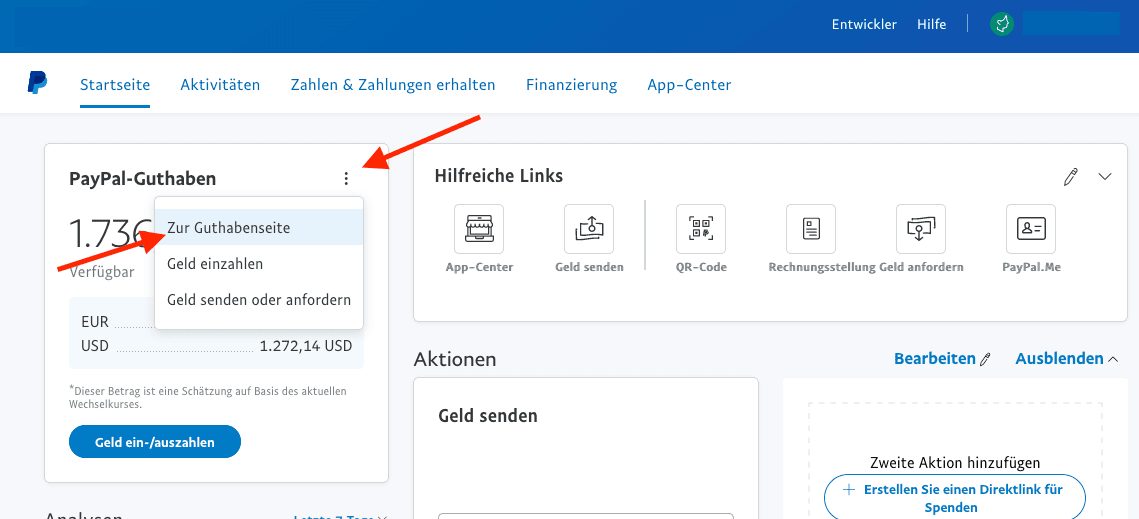Choose Geld einzahlen from the menu
1139x519 pixels.
pyautogui.click(x=259, y=264)
